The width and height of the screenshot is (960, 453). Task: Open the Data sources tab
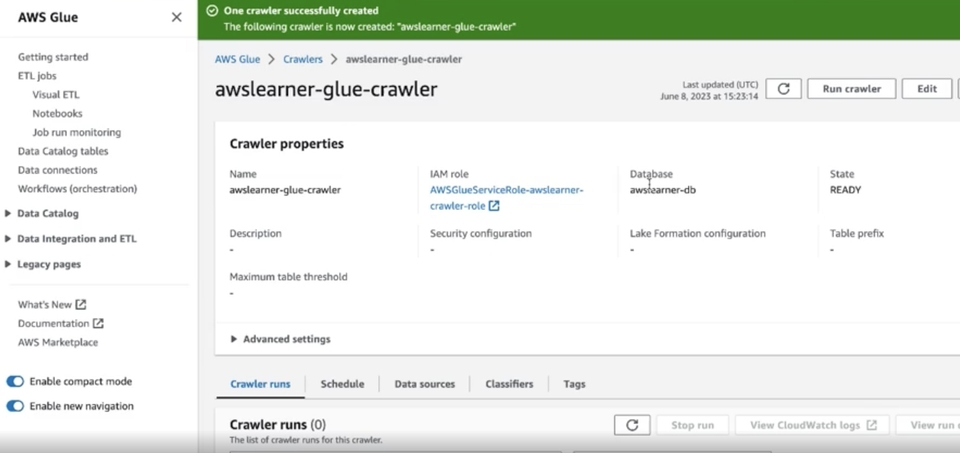(424, 384)
